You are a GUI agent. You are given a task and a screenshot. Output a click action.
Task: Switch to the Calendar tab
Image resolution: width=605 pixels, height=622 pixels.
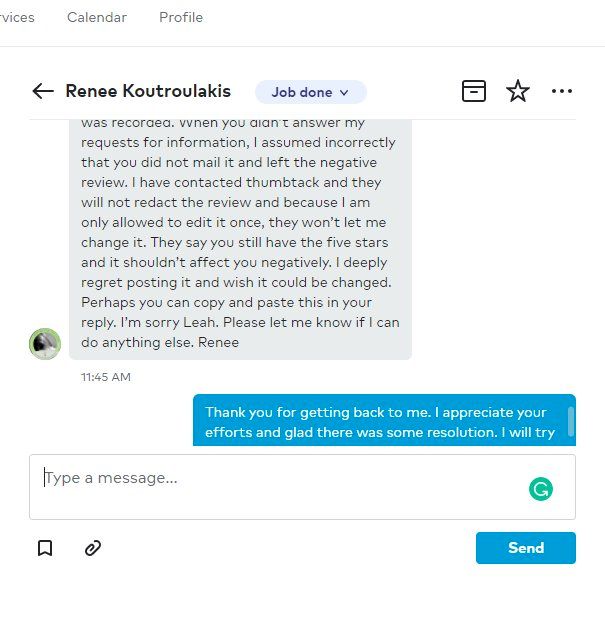pyautogui.click(x=97, y=17)
